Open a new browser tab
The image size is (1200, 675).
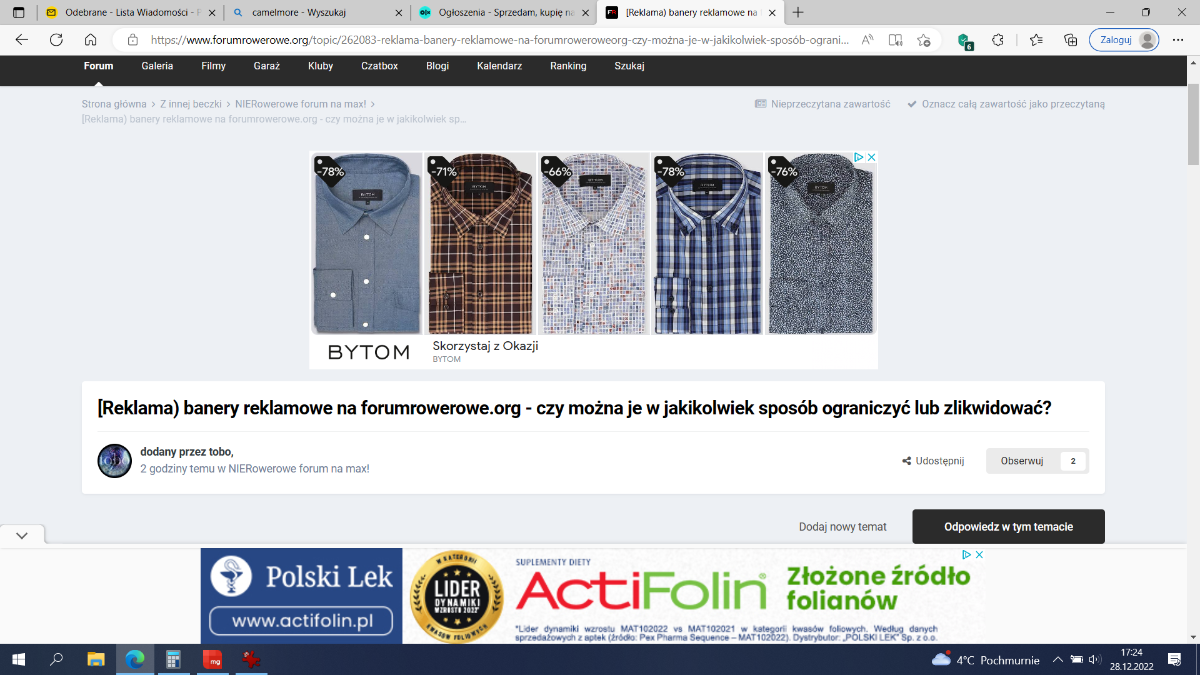(x=798, y=13)
